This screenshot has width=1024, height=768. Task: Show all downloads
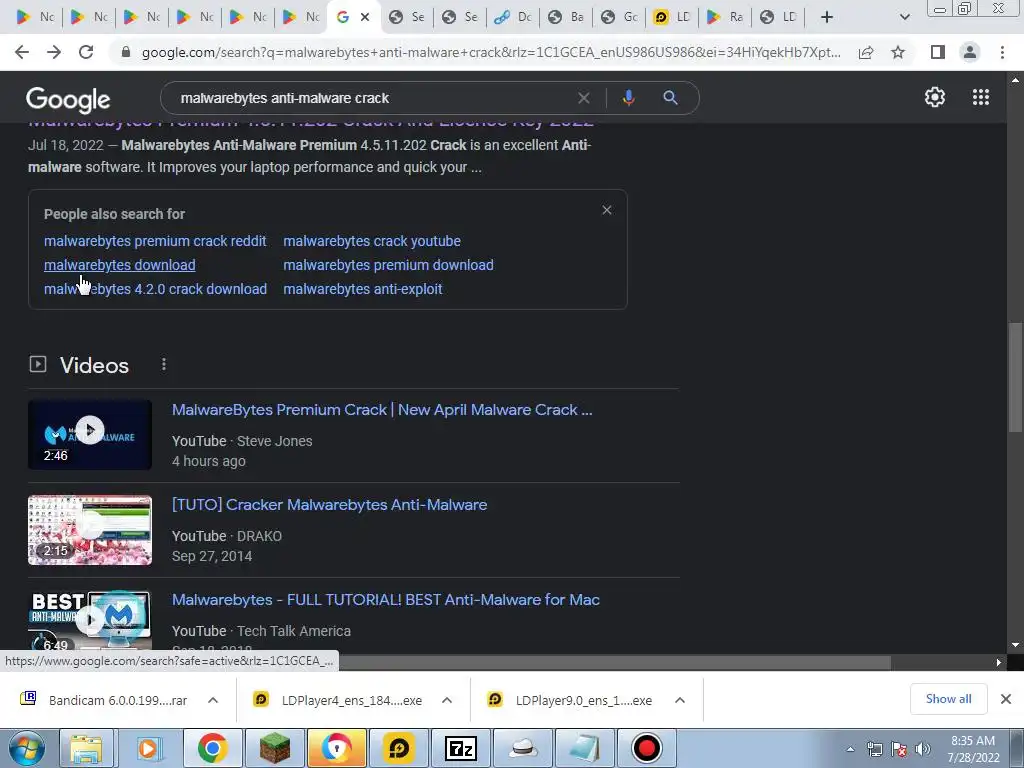(x=948, y=699)
